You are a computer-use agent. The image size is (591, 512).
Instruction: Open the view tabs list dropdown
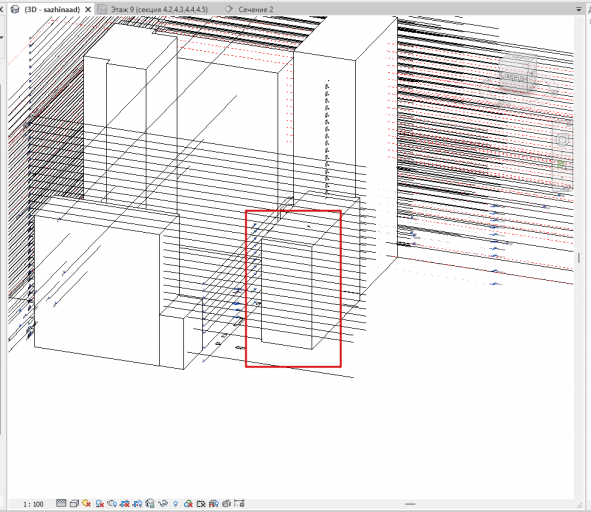579,9
